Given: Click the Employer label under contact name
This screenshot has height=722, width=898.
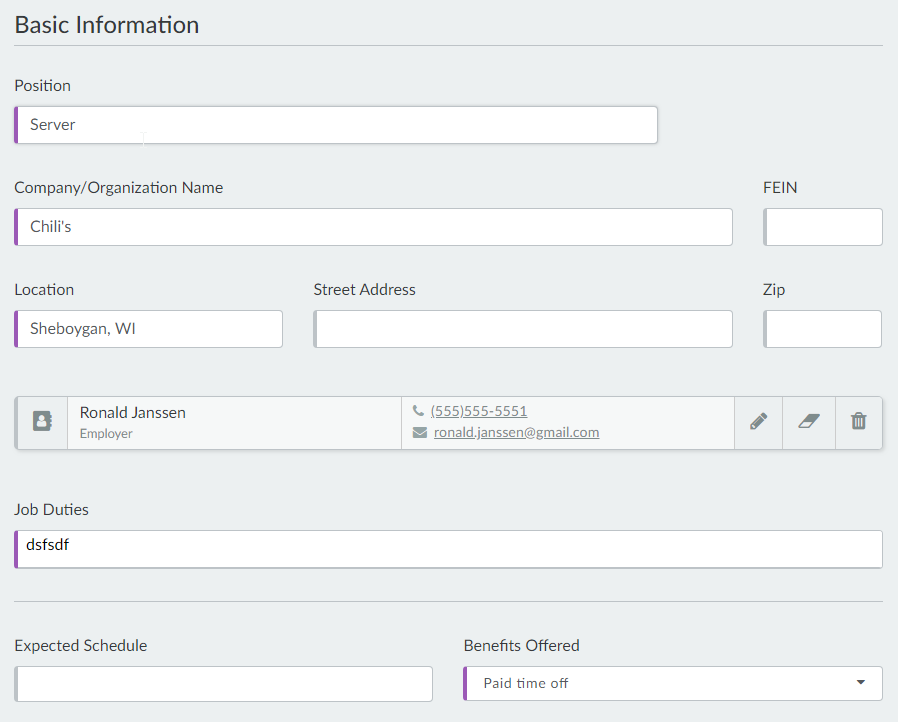Looking at the screenshot, I should point(106,434).
